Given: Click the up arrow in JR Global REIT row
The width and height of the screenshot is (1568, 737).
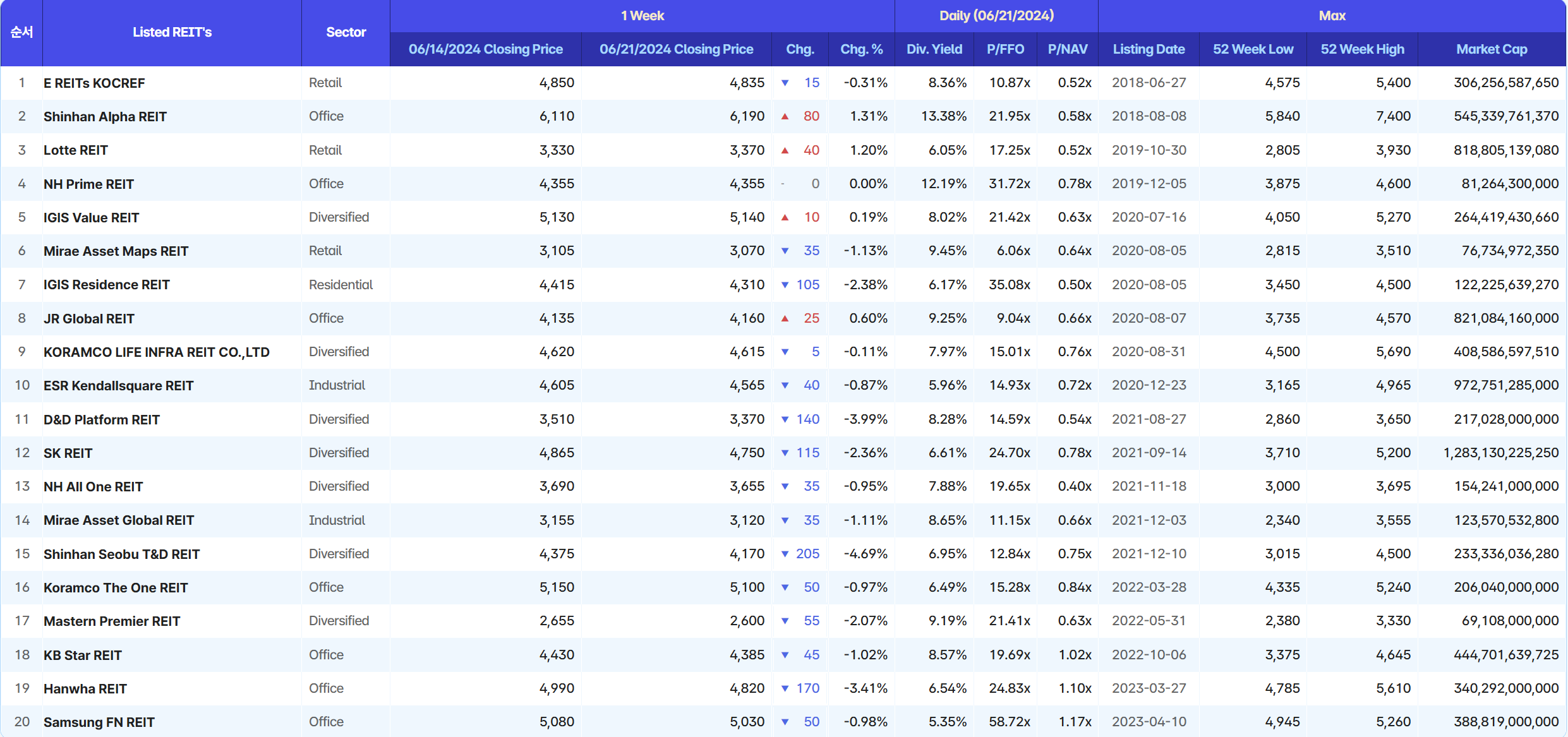Looking at the screenshot, I should tap(785, 318).
